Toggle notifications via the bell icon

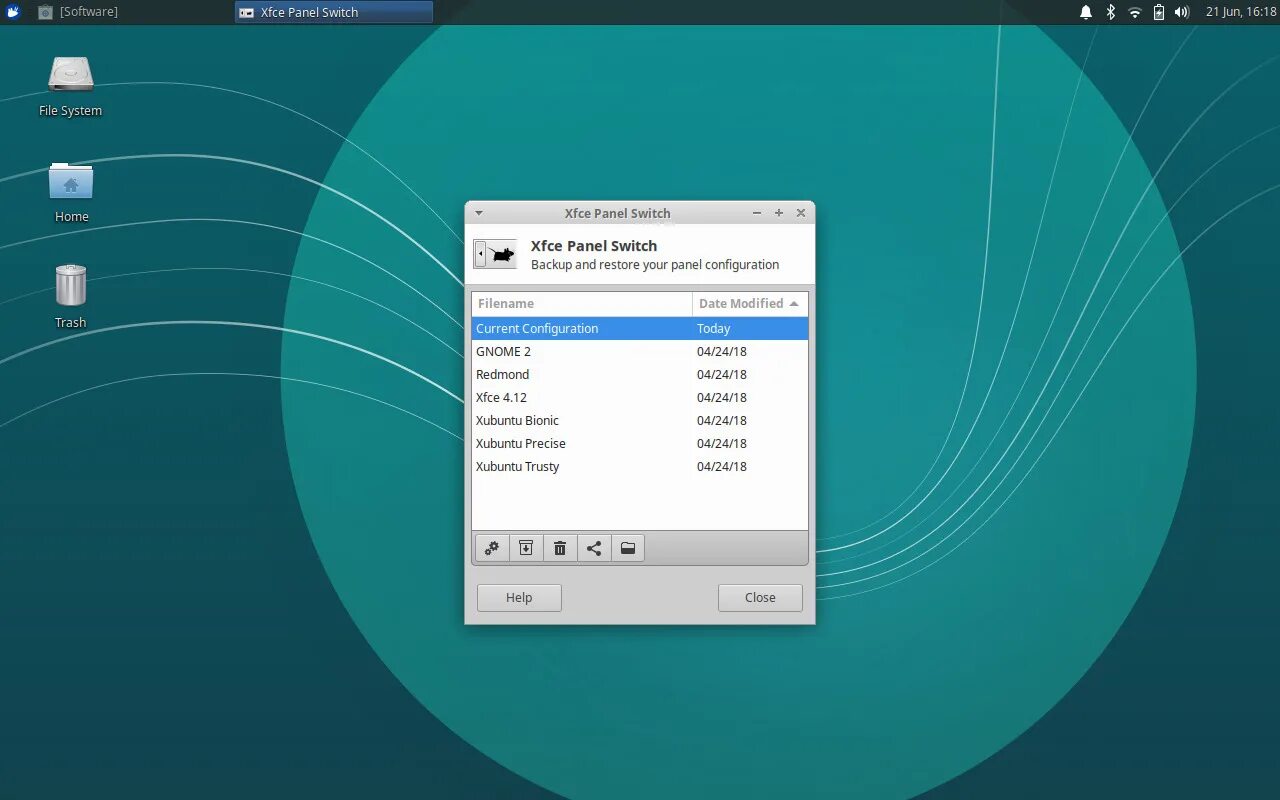(1086, 12)
